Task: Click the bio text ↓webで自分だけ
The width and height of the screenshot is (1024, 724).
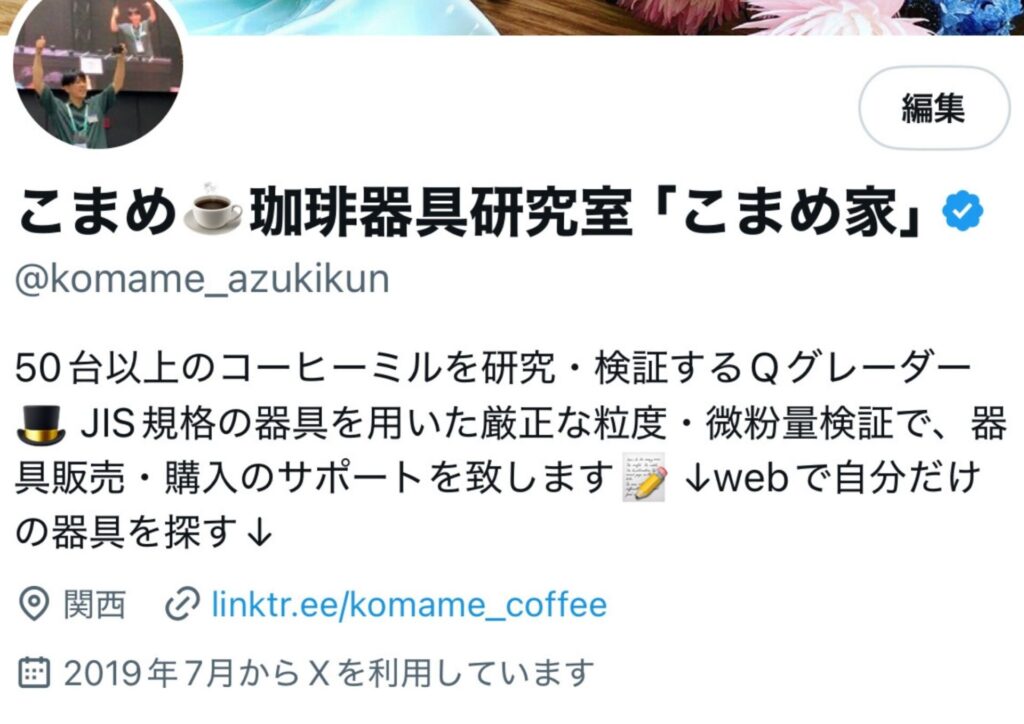Action: [x=832, y=478]
